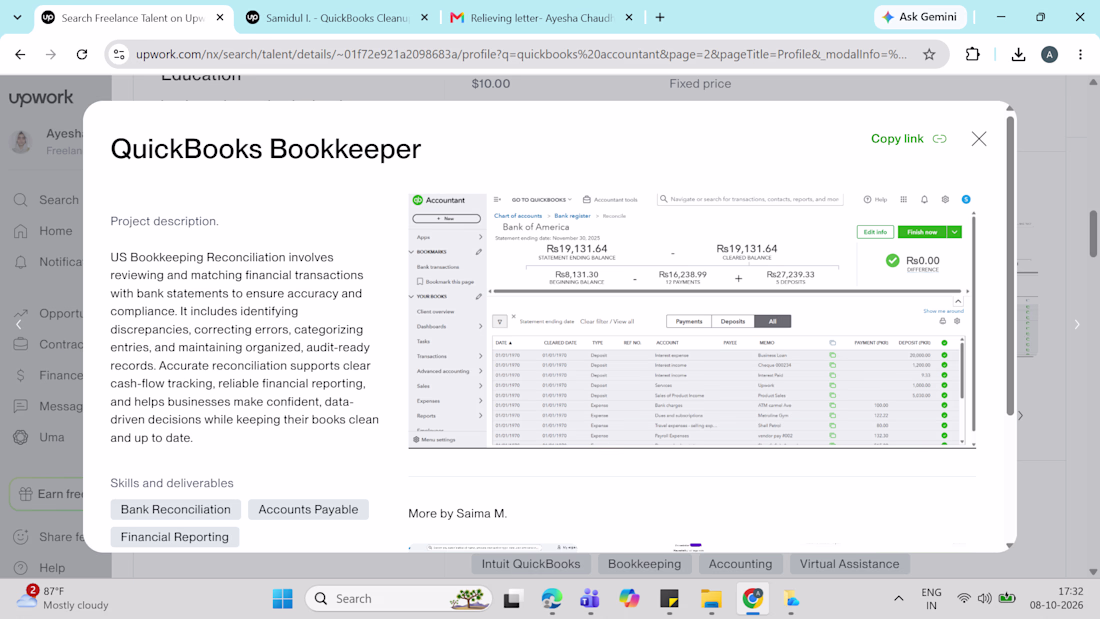
Task: Open Home in the Upwork sidebar
Action: [43, 231]
